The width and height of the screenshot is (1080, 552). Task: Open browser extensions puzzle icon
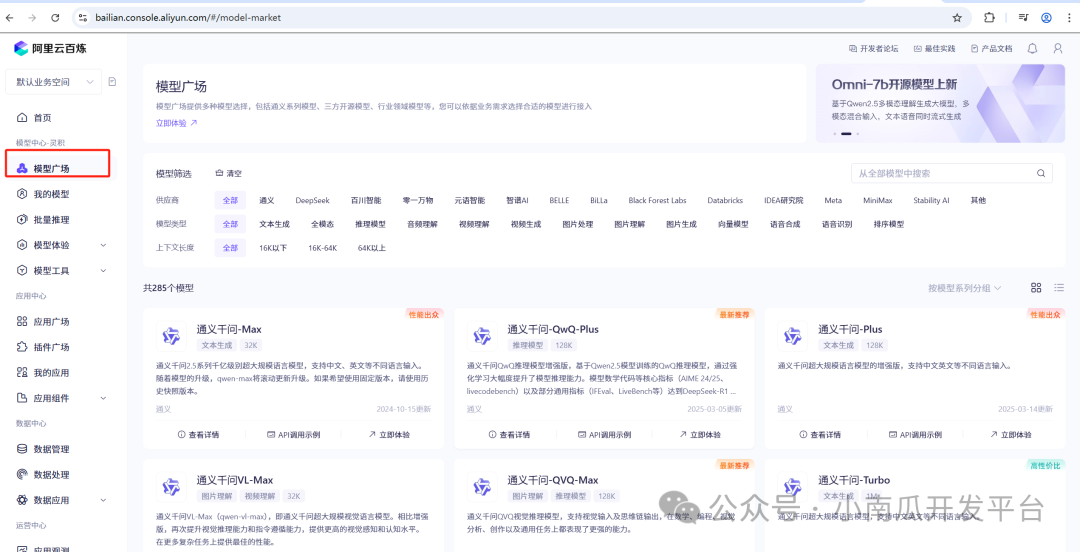[989, 17]
